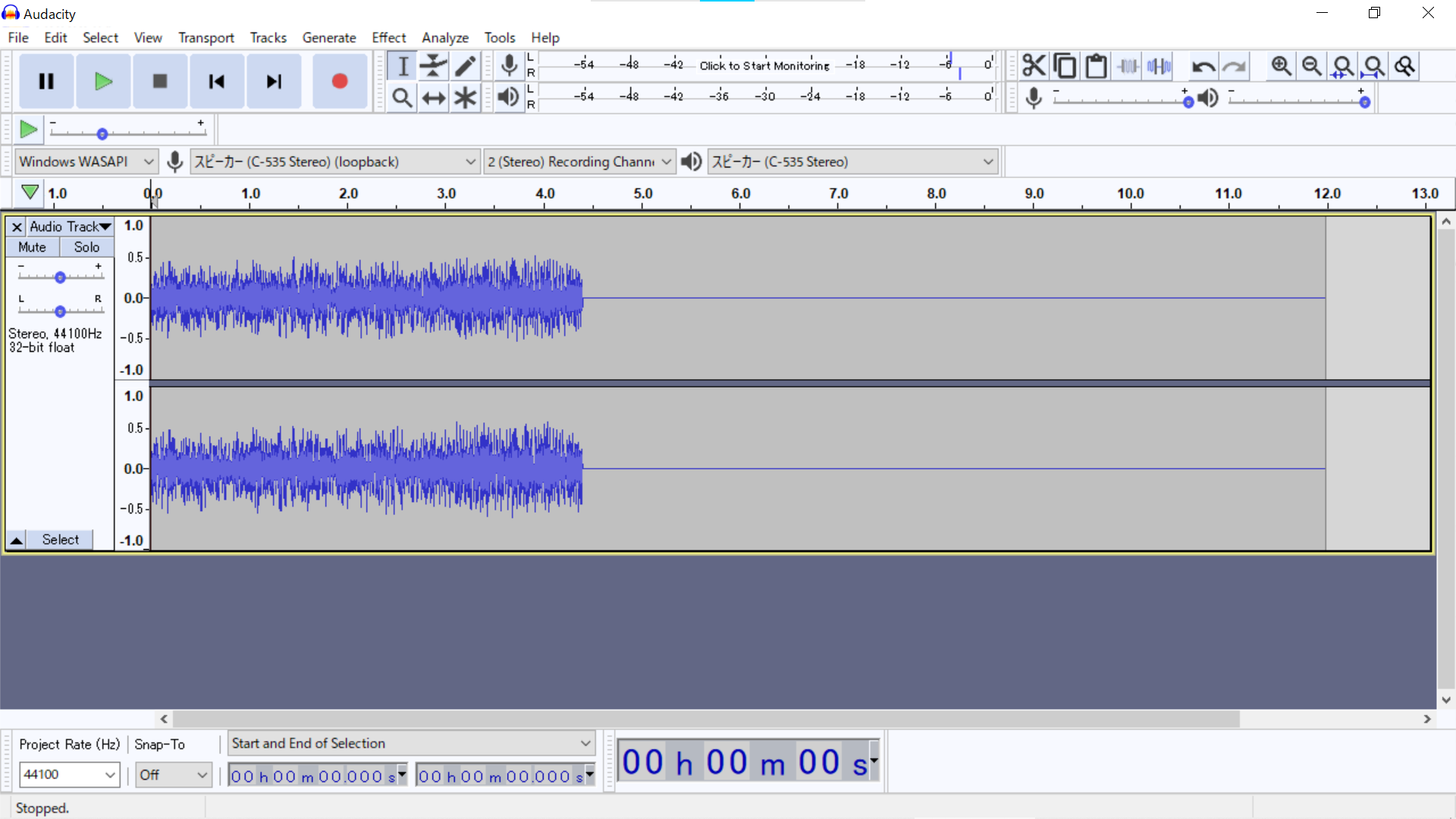Screen dimensions: 1456x819
Task: Open the loopback recording device dropdown
Action: click(334, 162)
